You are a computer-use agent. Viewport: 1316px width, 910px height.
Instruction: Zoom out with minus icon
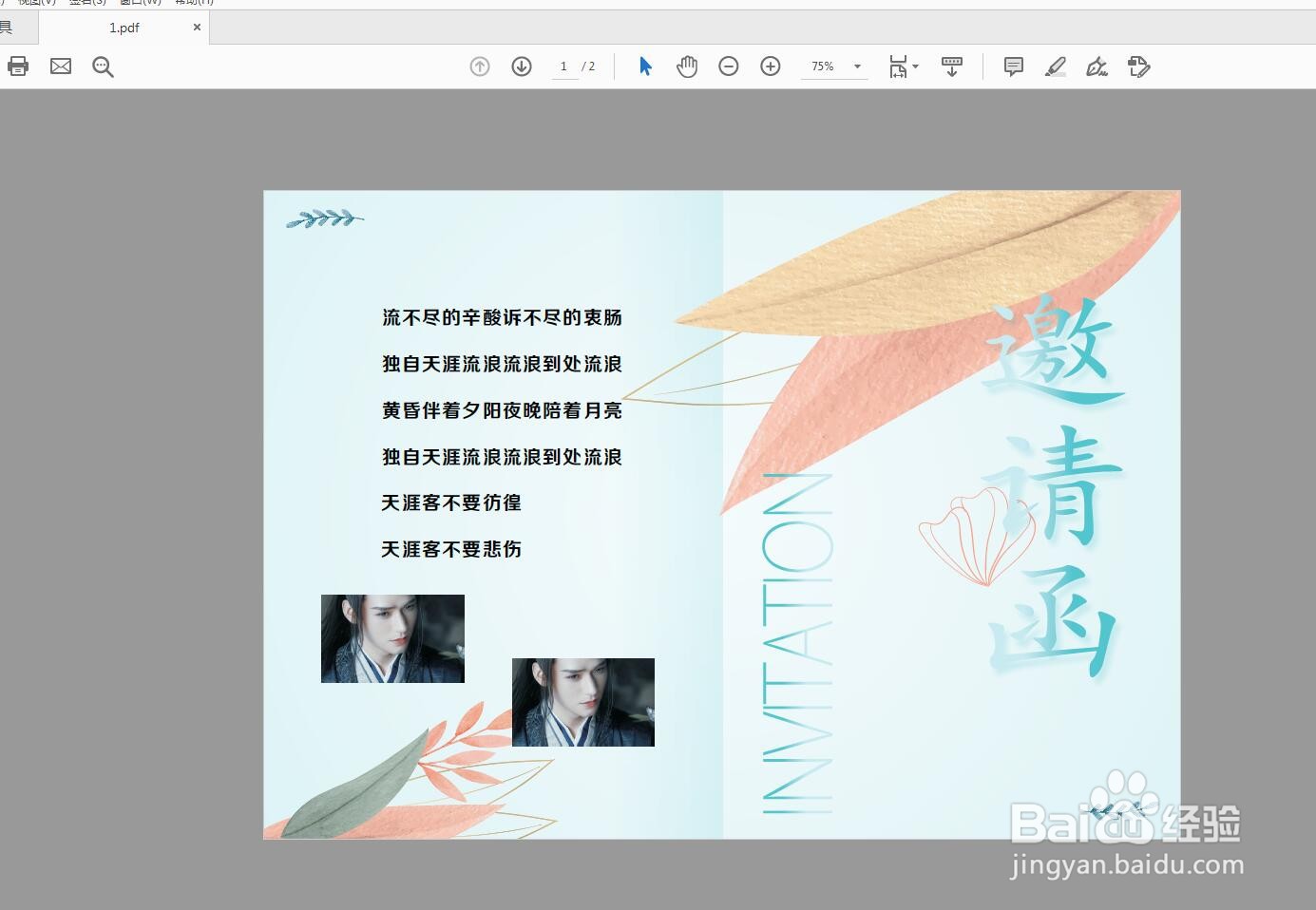click(x=729, y=66)
